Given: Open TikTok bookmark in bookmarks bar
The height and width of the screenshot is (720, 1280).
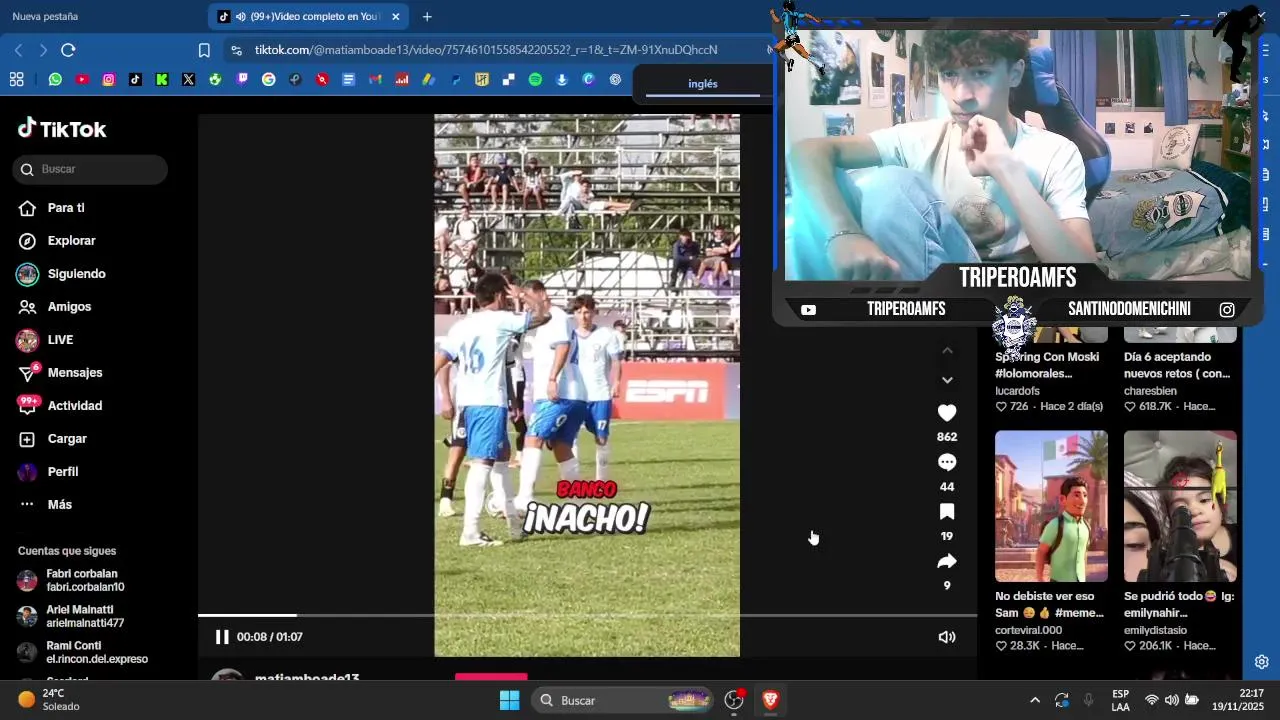Looking at the screenshot, I should [135, 79].
